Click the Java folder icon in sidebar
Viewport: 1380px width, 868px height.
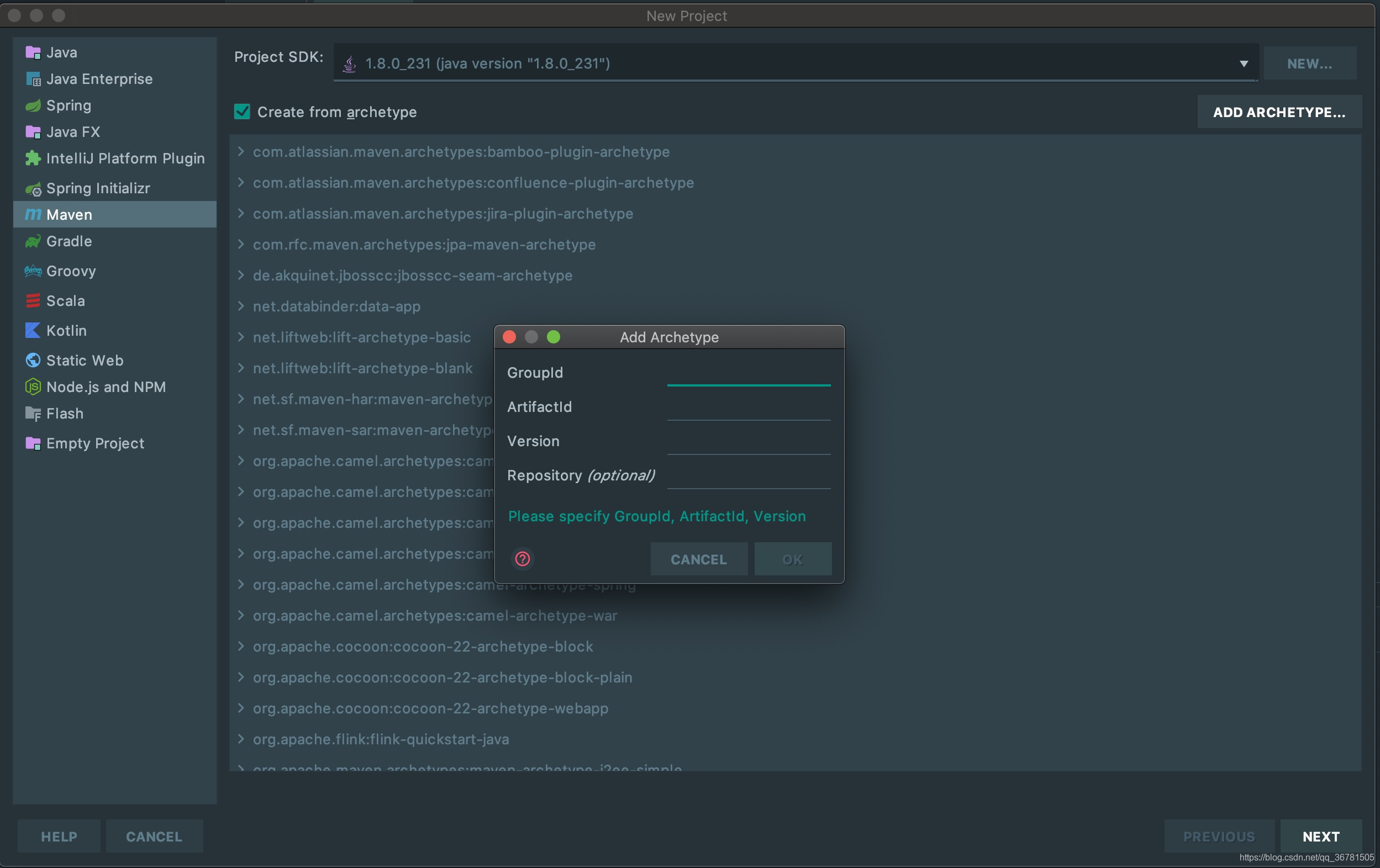click(x=33, y=52)
